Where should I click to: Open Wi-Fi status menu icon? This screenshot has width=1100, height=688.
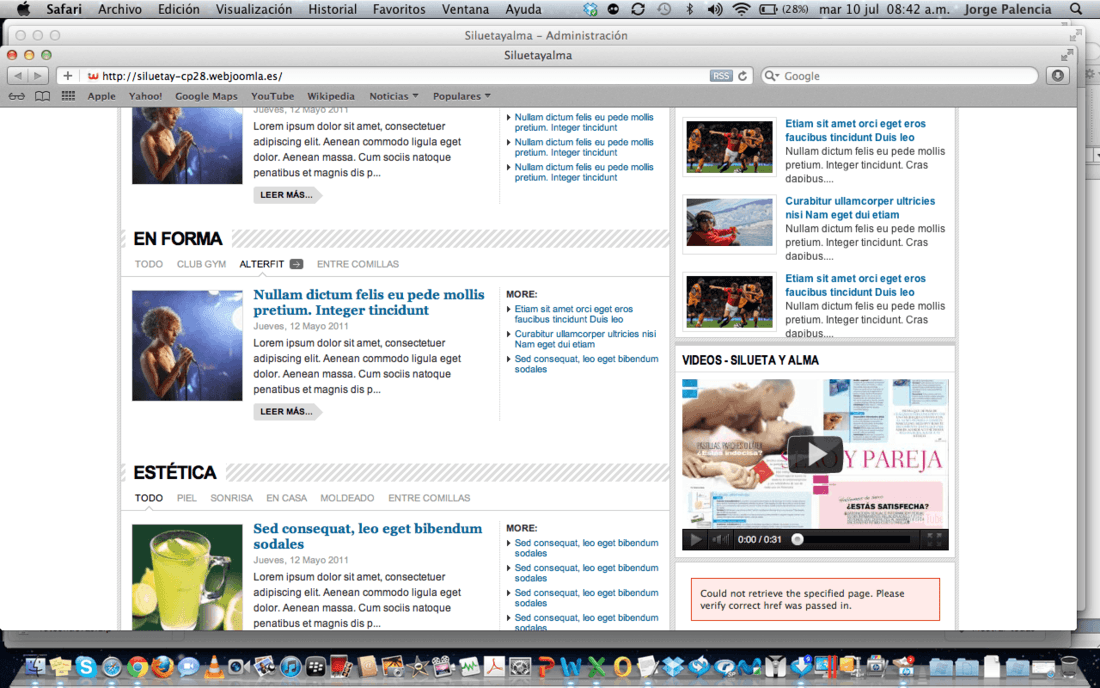tap(741, 9)
